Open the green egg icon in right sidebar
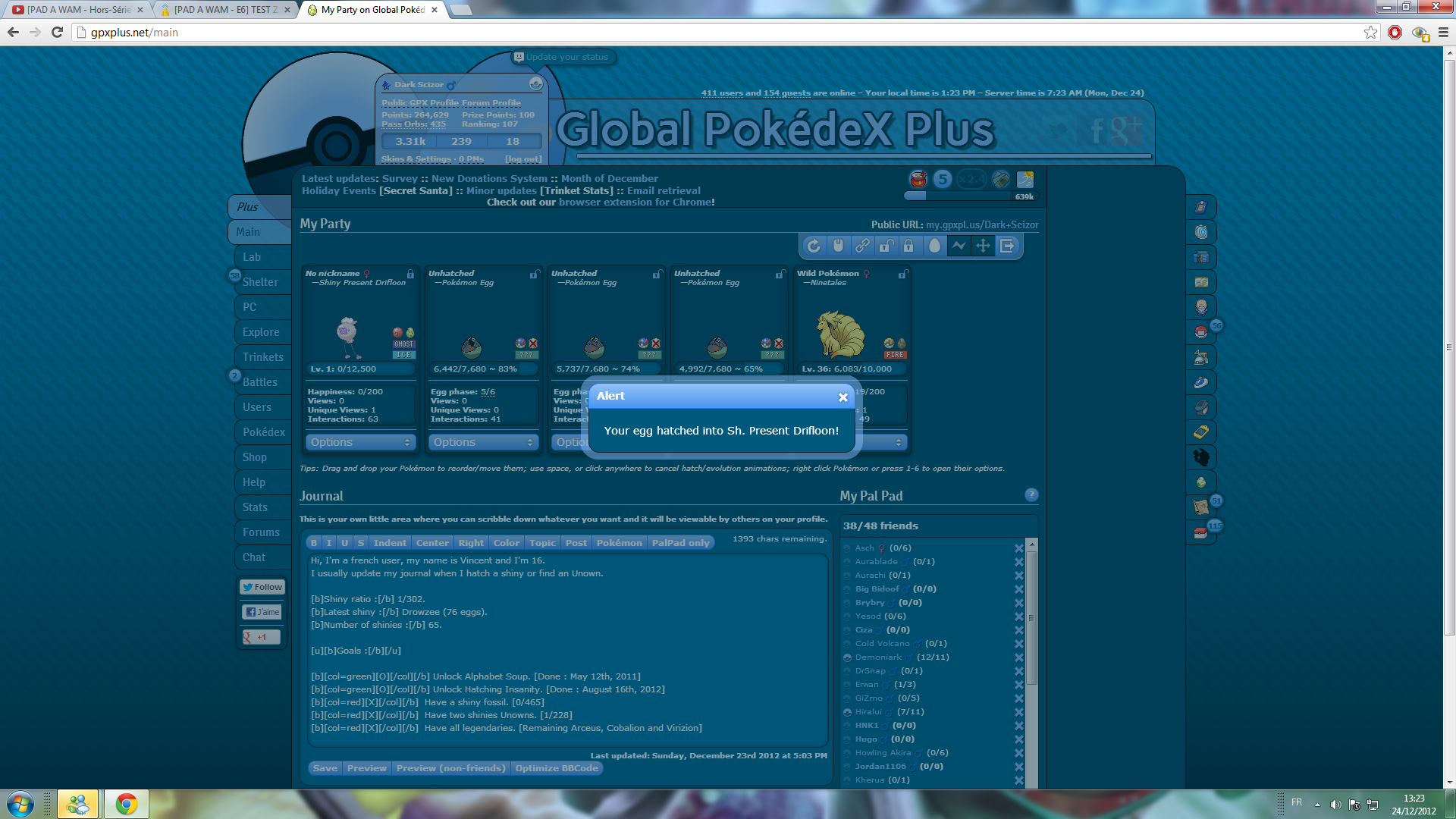This screenshot has width=1456, height=819. coord(1201,482)
